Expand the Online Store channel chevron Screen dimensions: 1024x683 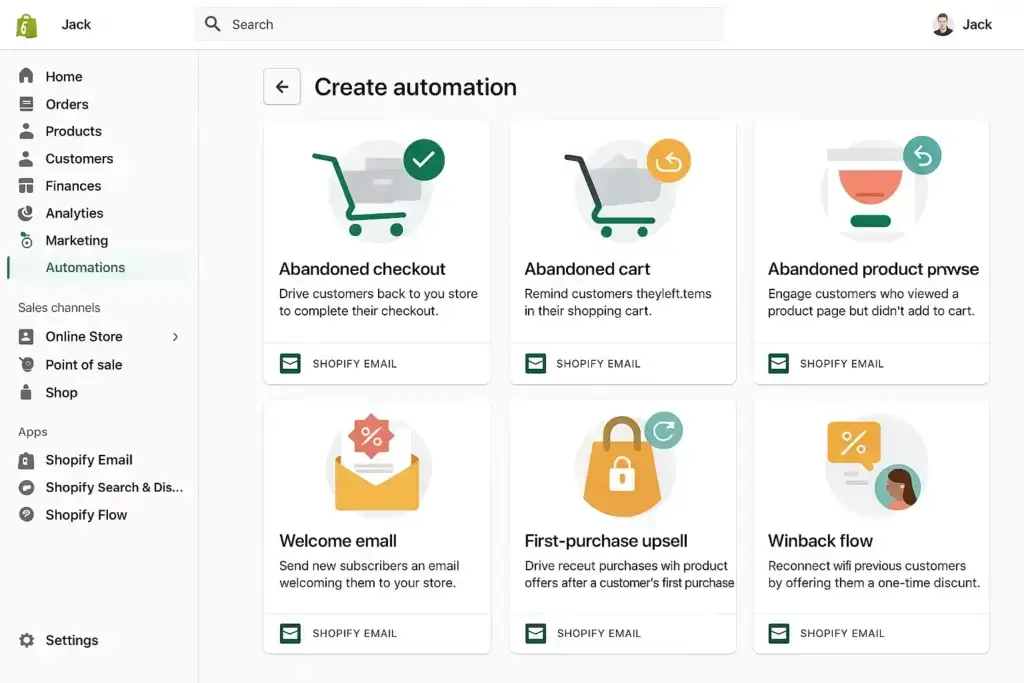(x=176, y=337)
